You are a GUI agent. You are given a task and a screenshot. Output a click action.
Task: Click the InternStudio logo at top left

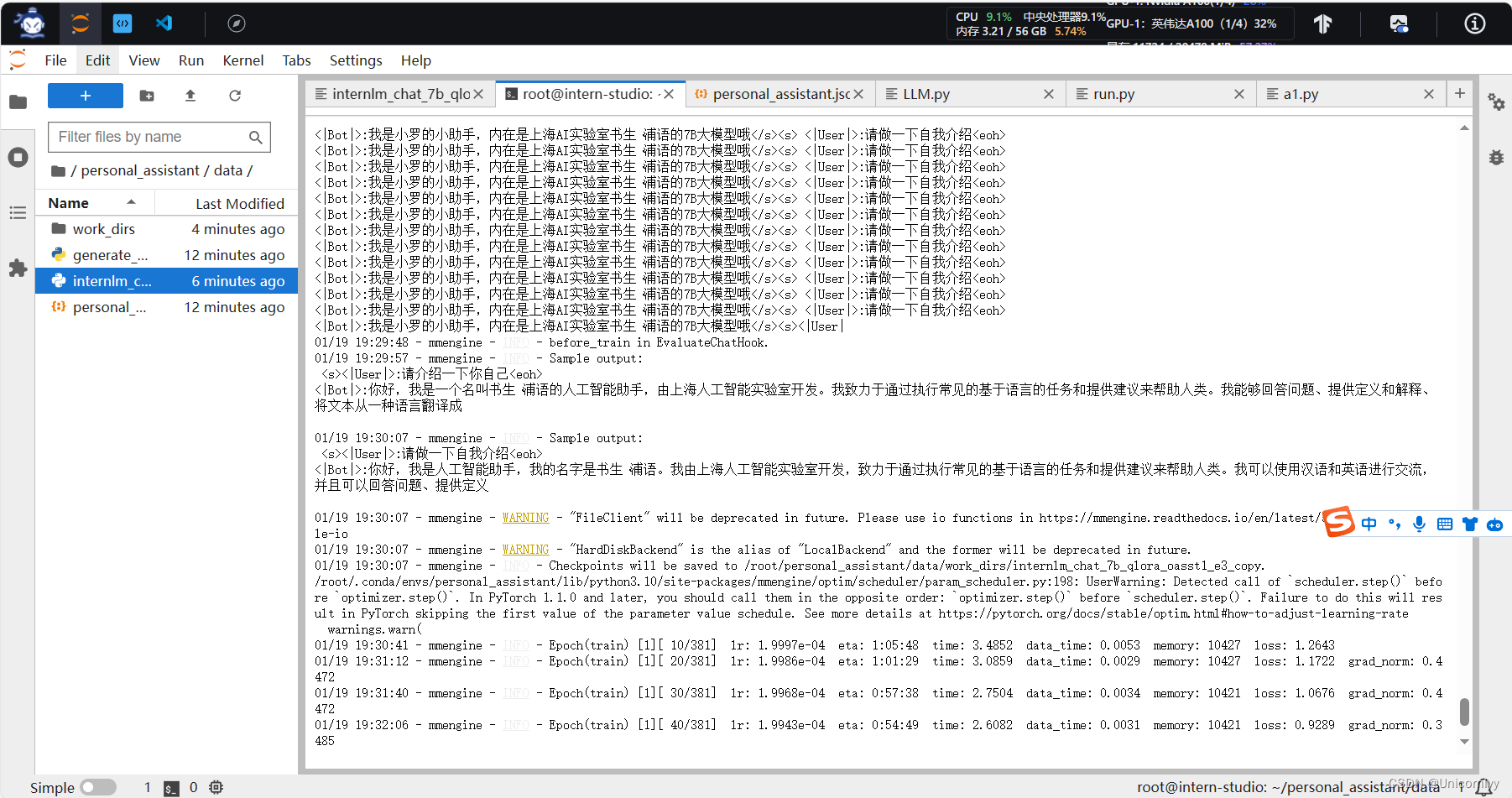tap(32, 23)
